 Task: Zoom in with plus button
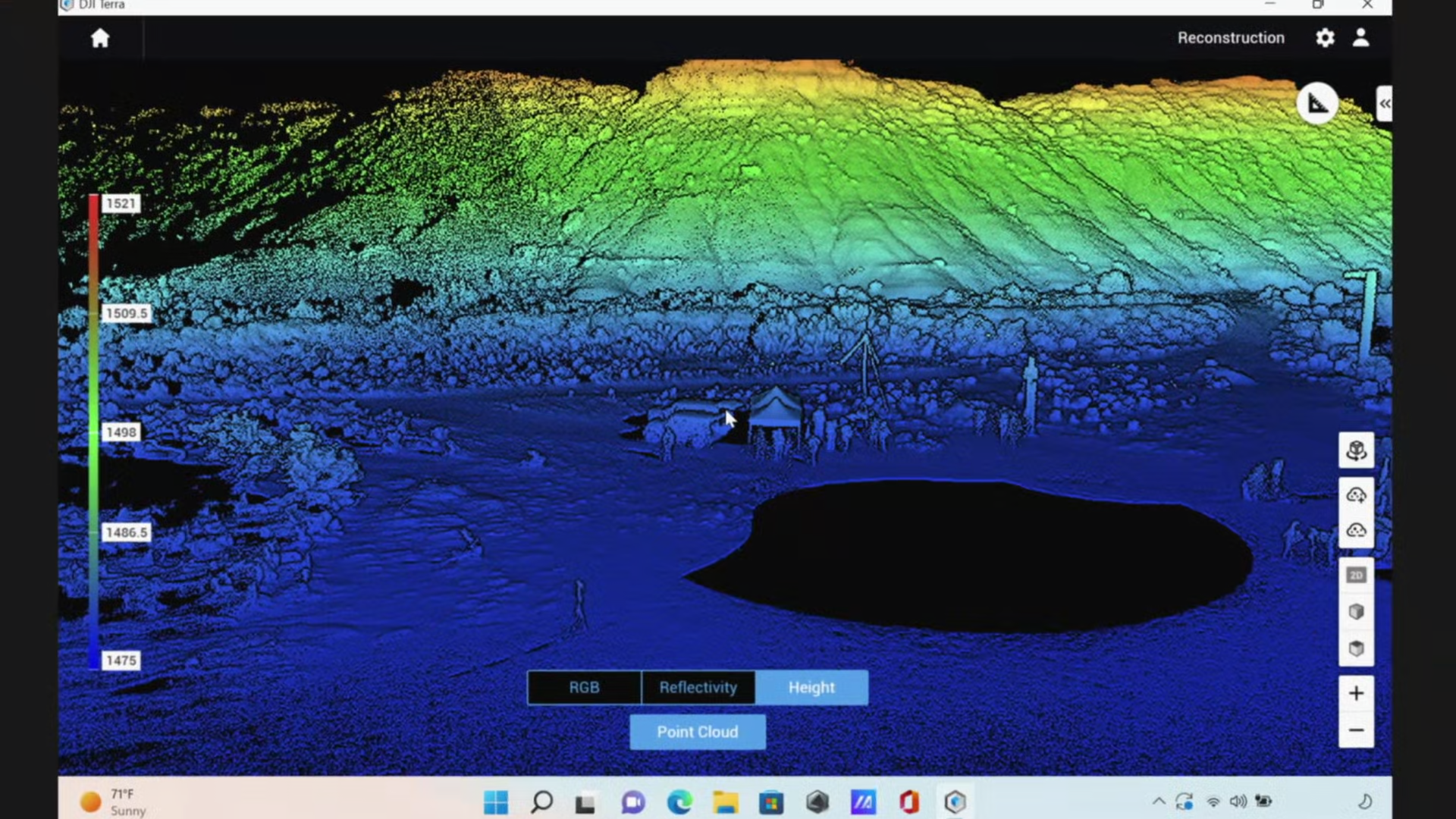tap(1356, 693)
